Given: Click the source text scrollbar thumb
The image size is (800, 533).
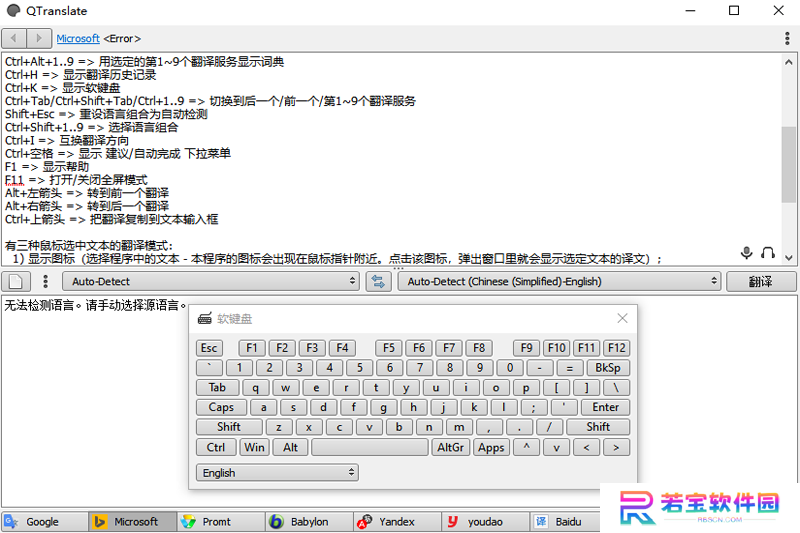Looking at the screenshot, I should pos(789,164).
